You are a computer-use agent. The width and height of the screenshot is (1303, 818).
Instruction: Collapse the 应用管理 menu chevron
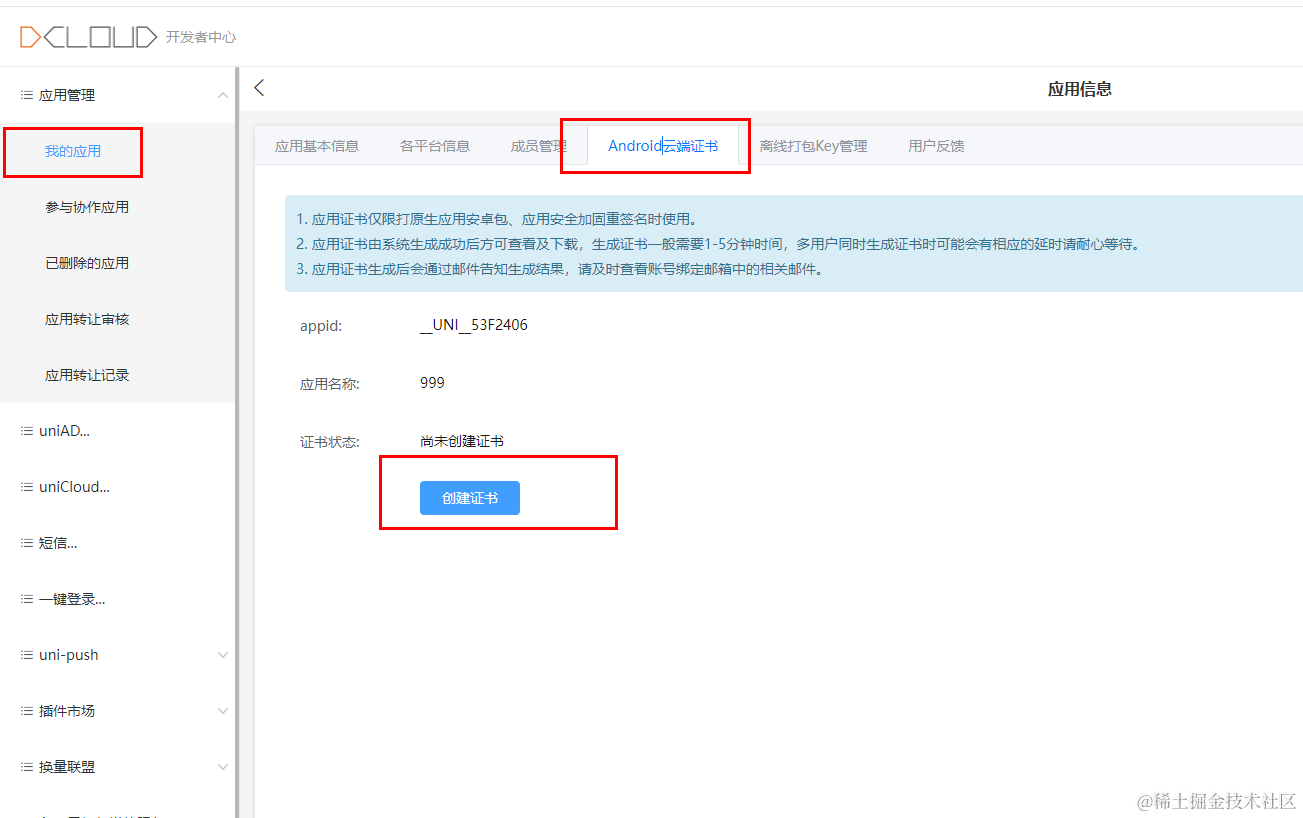[222, 95]
